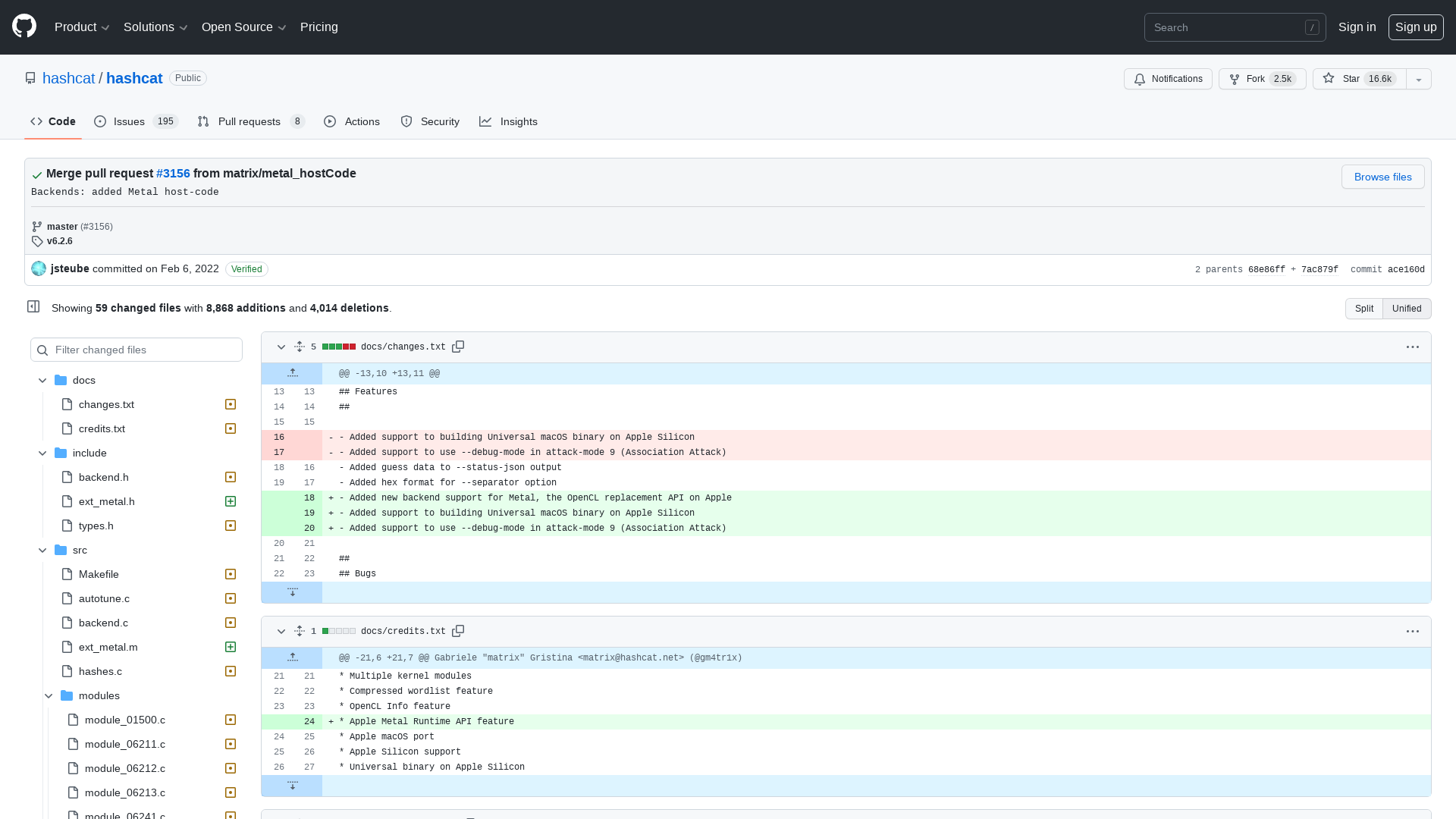Go to the Actions tab

[352, 121]
